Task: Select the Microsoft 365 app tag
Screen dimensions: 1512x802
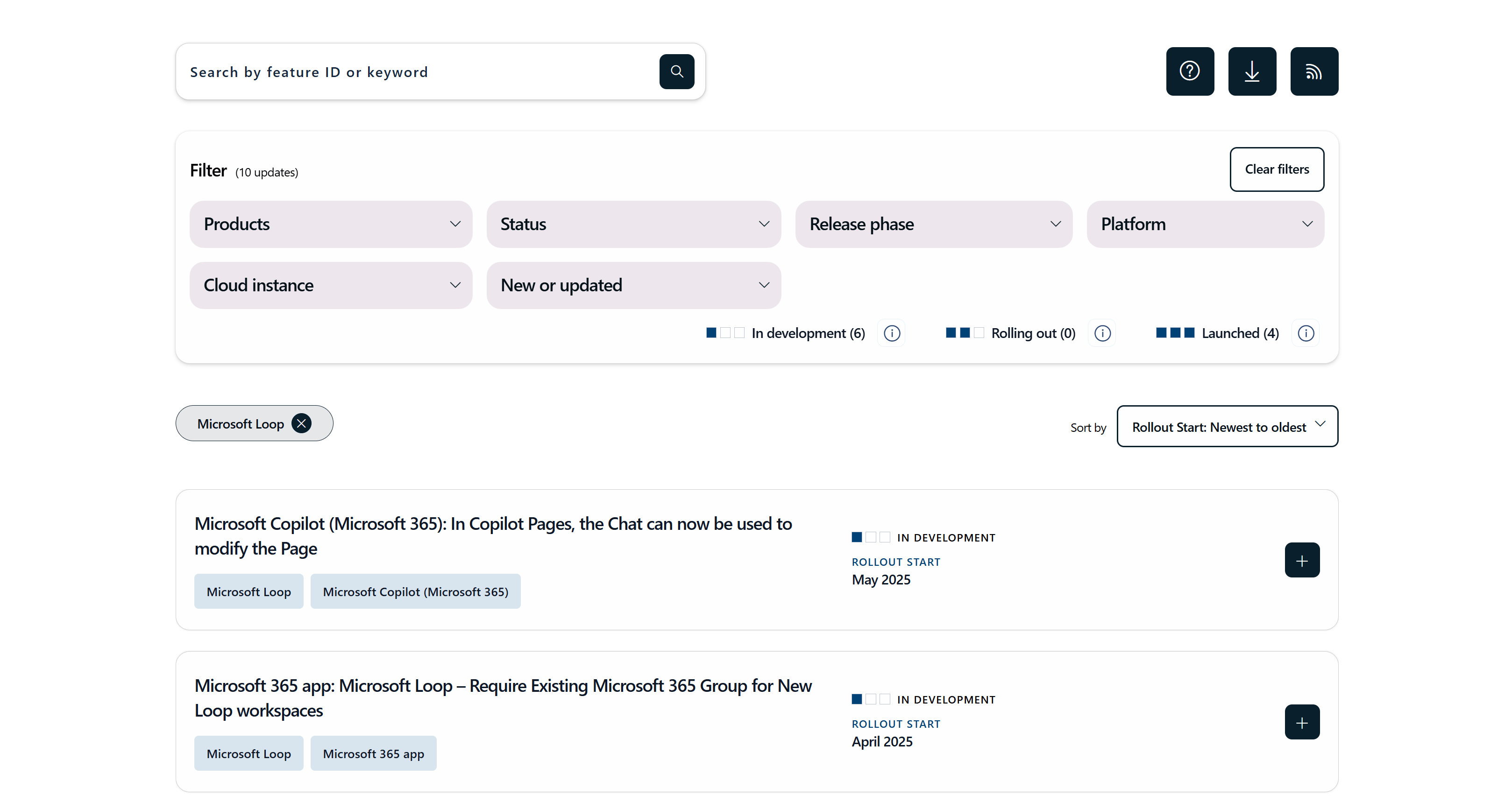Action: click(x=373, y=753)
